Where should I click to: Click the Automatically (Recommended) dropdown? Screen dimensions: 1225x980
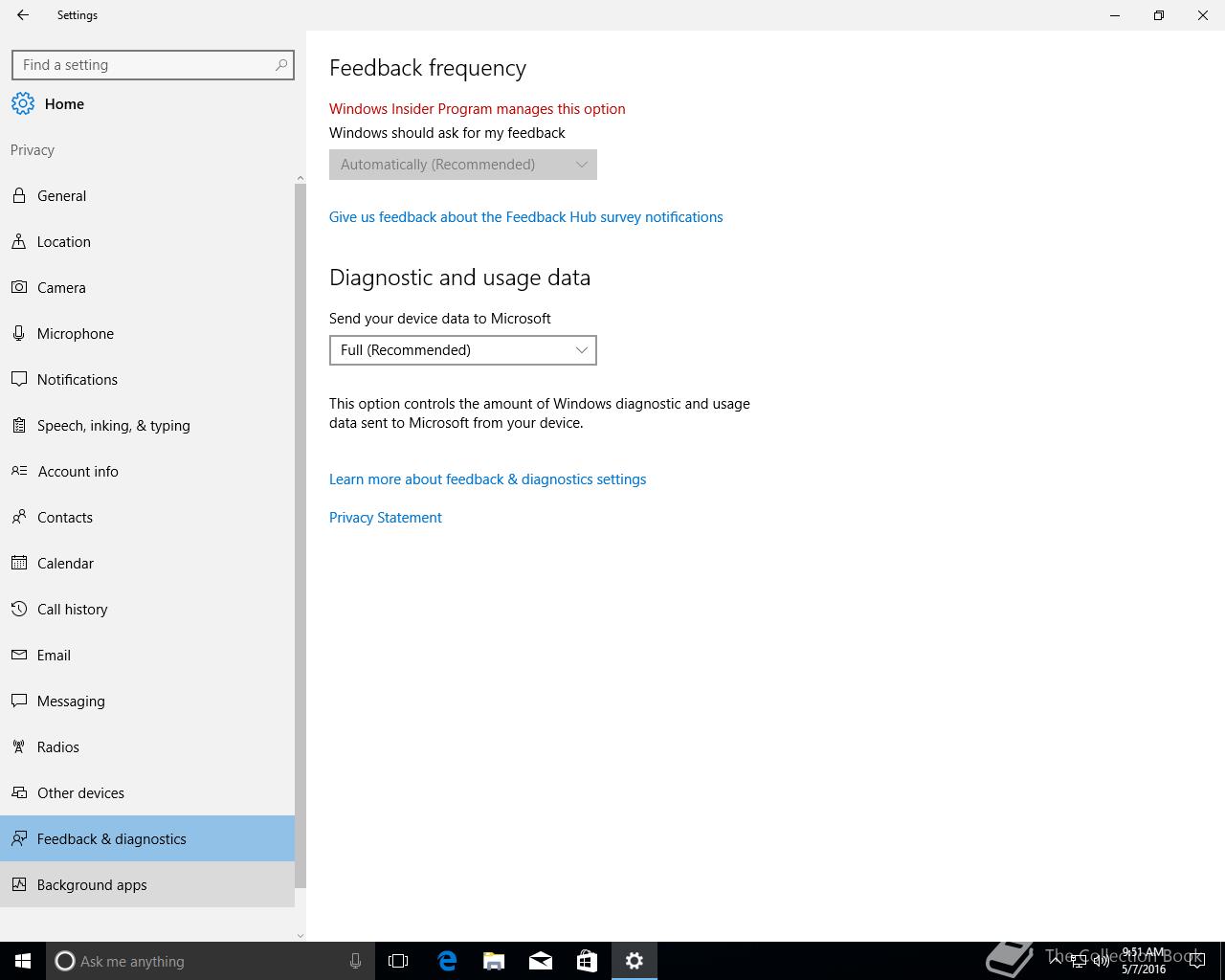[x=463, y=165]
